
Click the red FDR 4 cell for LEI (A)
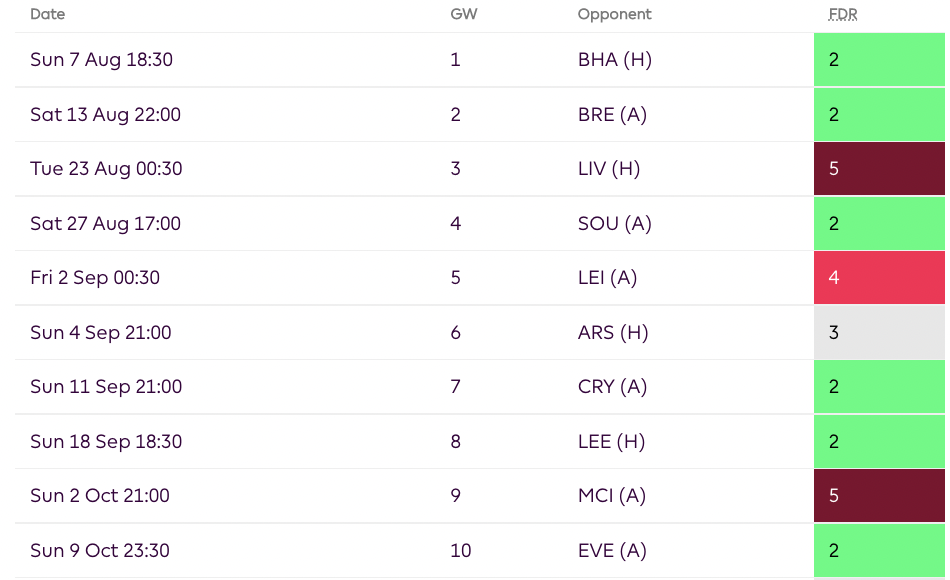(x=878, y=278)
